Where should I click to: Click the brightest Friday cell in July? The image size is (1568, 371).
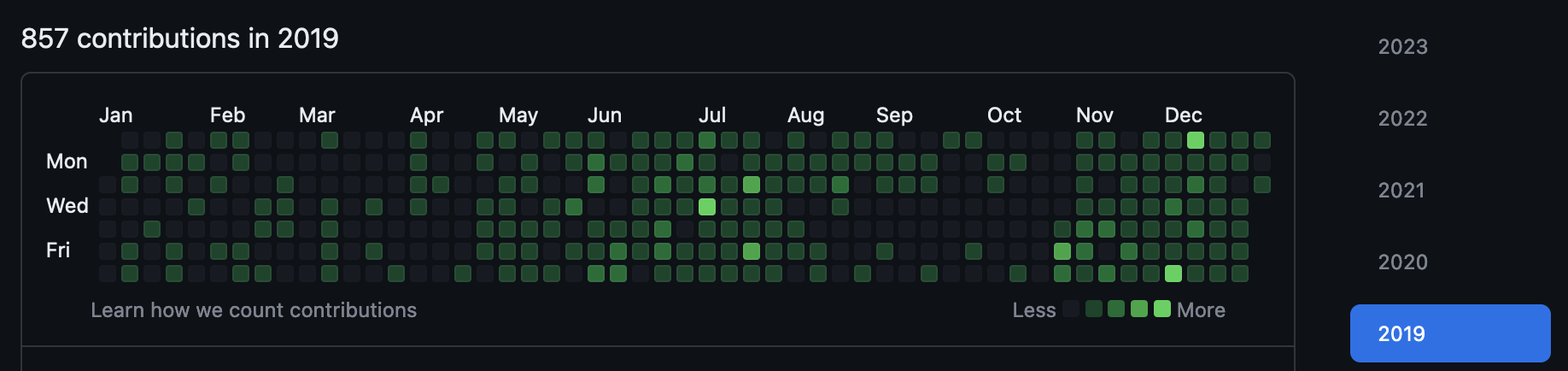(752, 251)
